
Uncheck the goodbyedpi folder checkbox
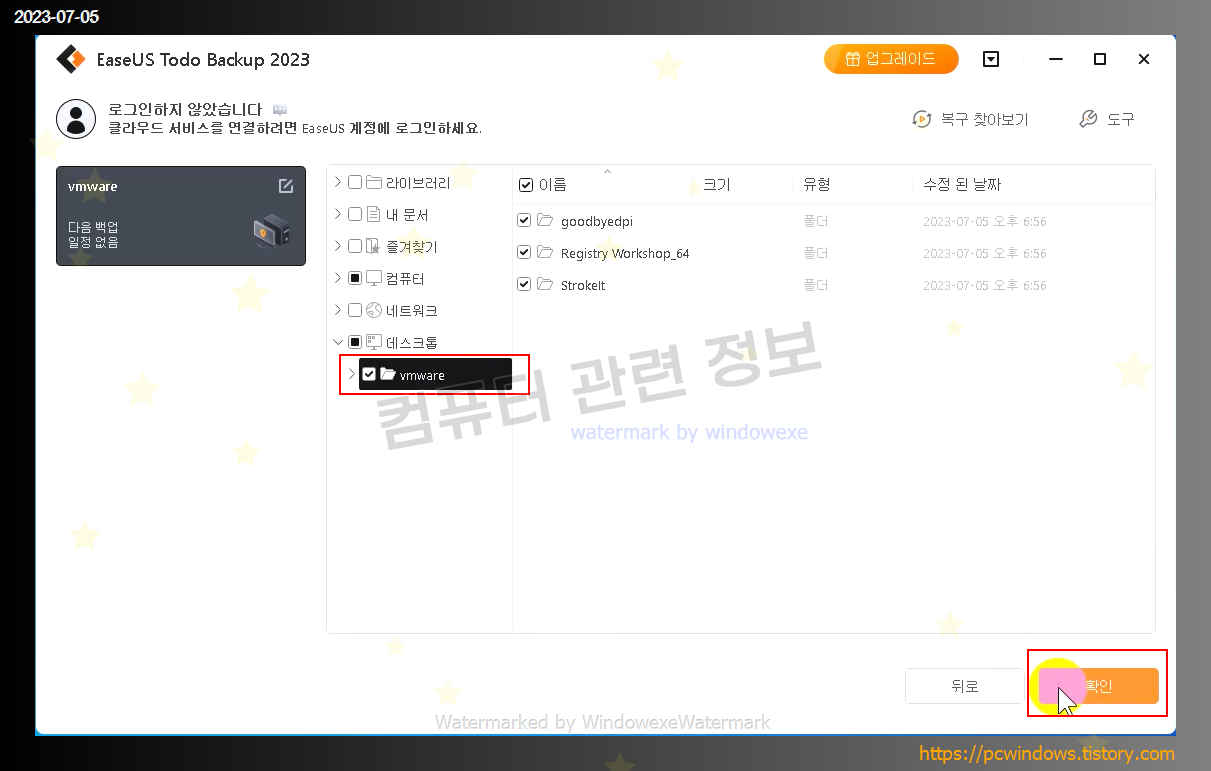[x=524, y=221]
